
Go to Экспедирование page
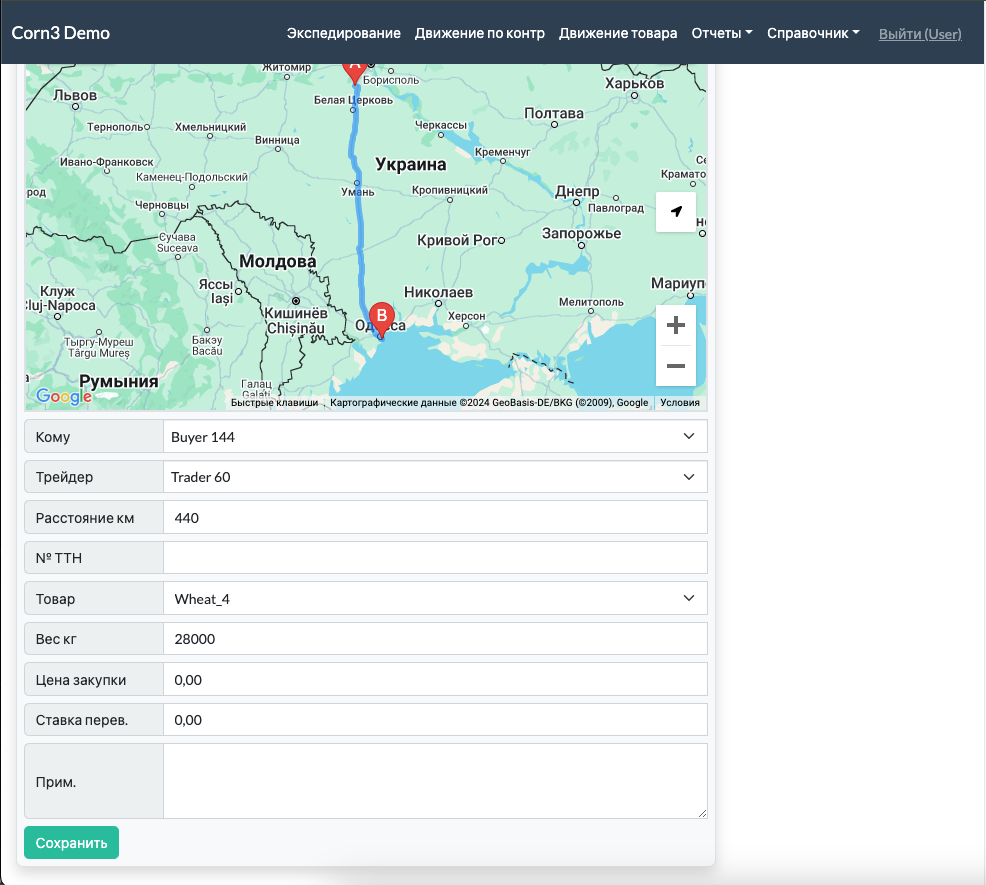point(343,33)
